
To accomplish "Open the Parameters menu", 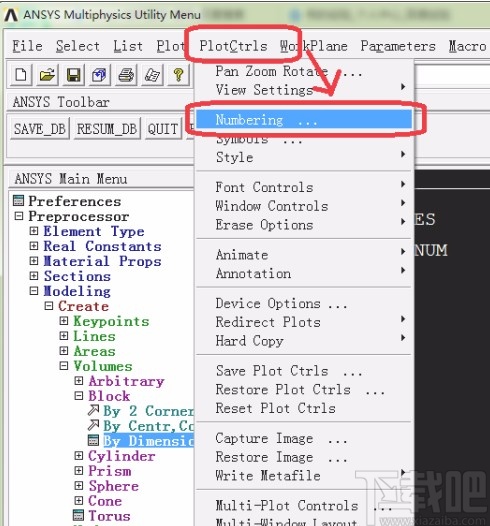I will [398, 46].
